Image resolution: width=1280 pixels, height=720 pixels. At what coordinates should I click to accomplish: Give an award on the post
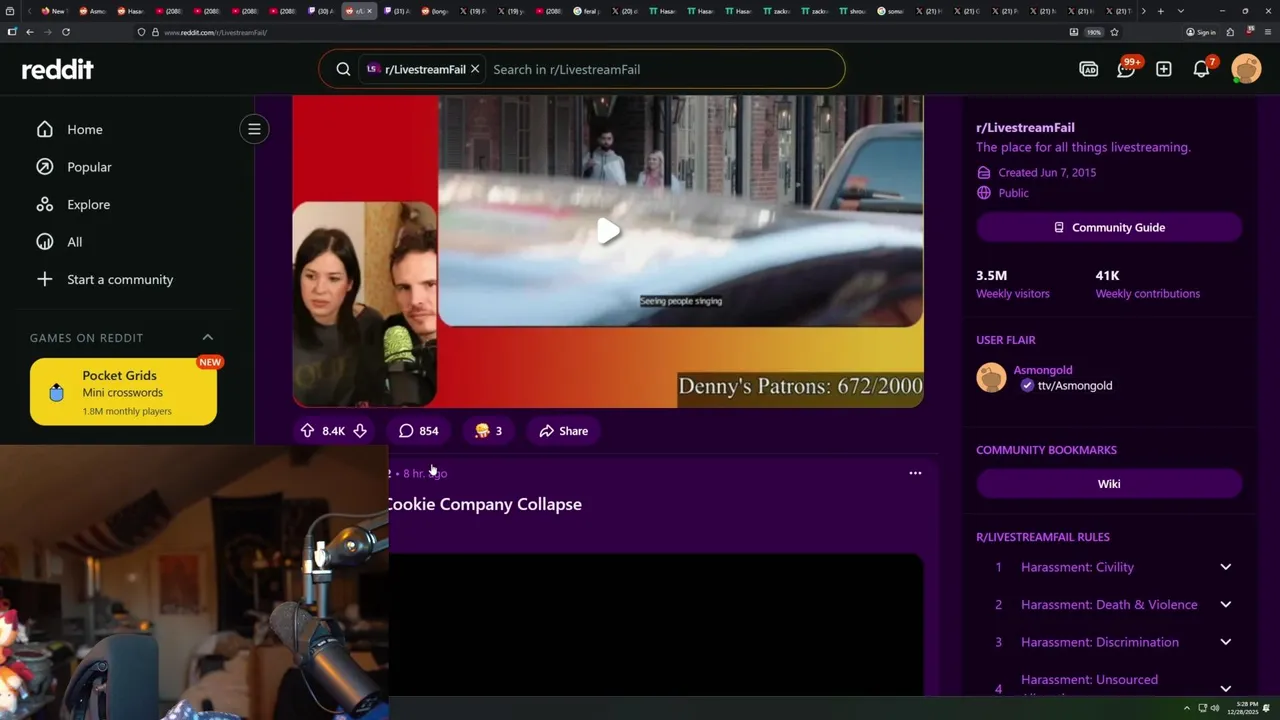[x=488, y=431]
